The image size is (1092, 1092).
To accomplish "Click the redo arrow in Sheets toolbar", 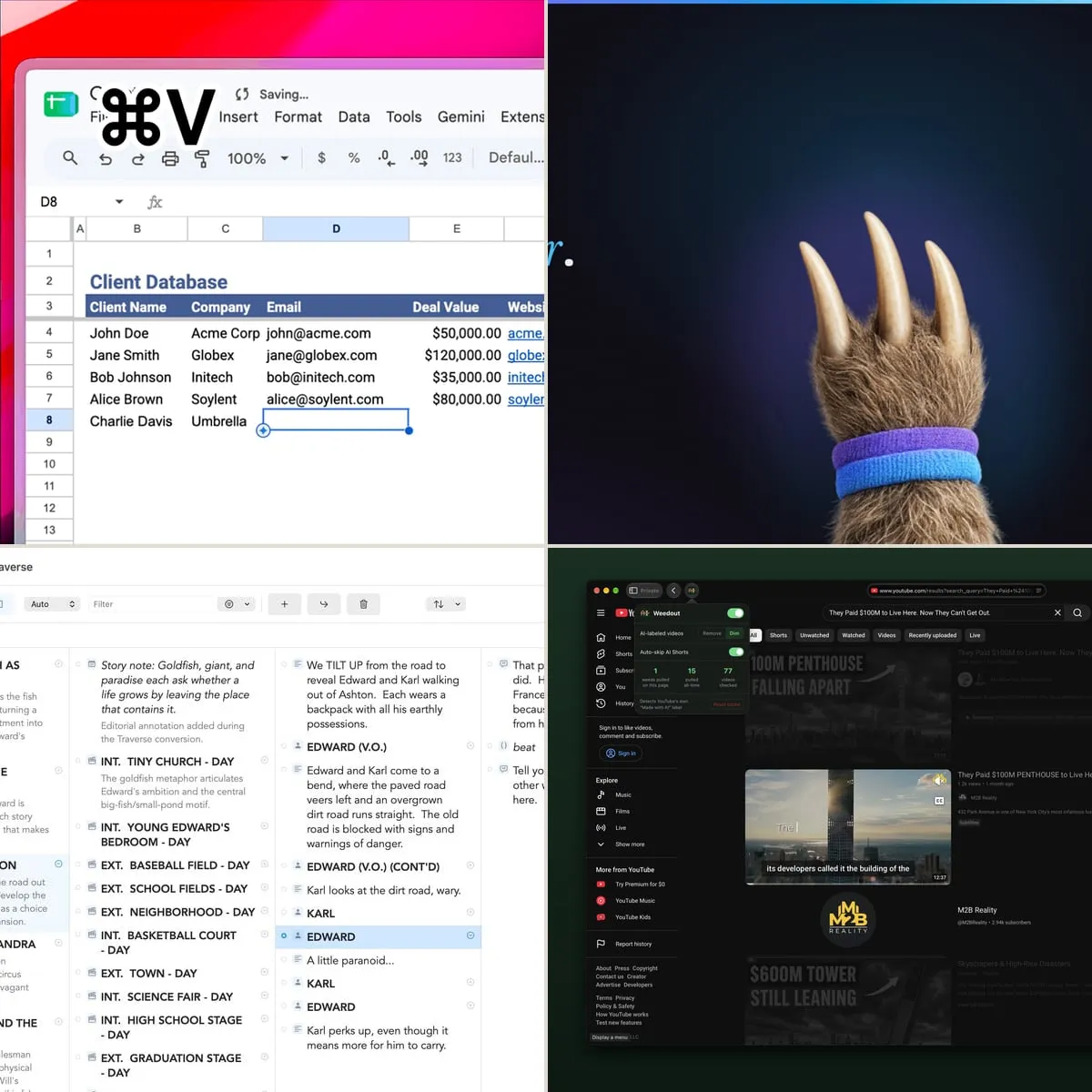I will coord(137,158).
